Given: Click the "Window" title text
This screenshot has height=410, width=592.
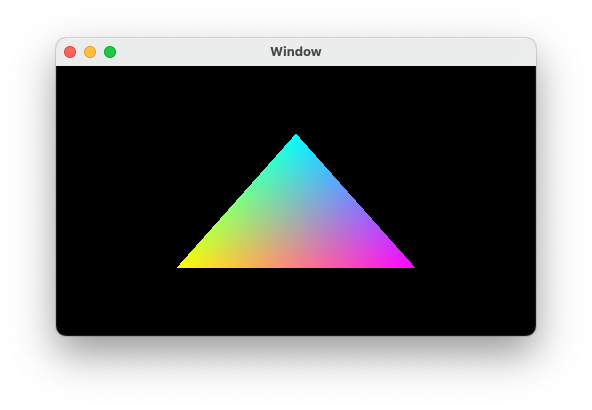Looking at the screenshot, I should click(296, 52).
